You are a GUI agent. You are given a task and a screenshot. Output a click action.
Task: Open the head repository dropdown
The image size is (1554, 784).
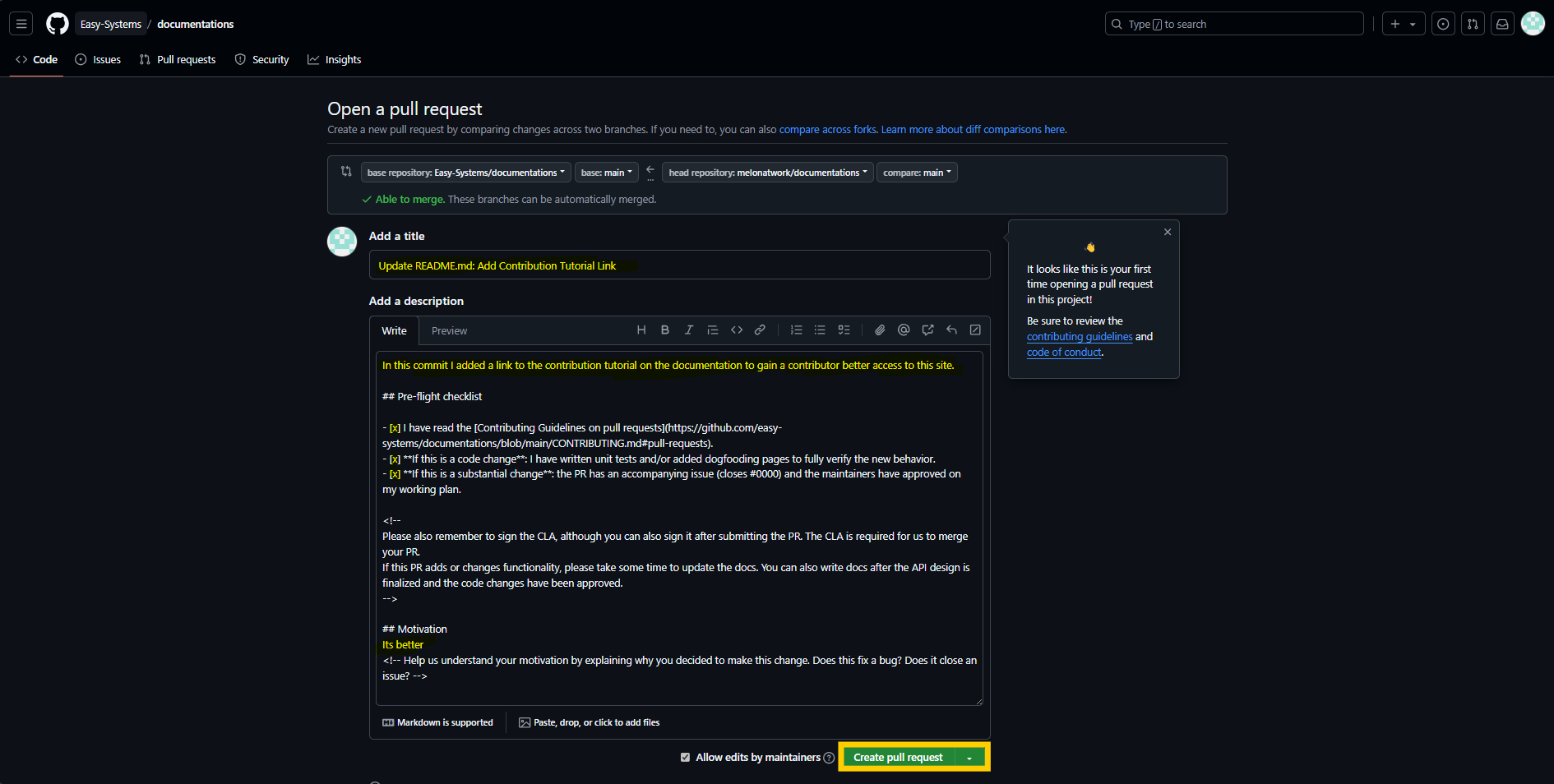pyautogui.click(x=767, y=173)
